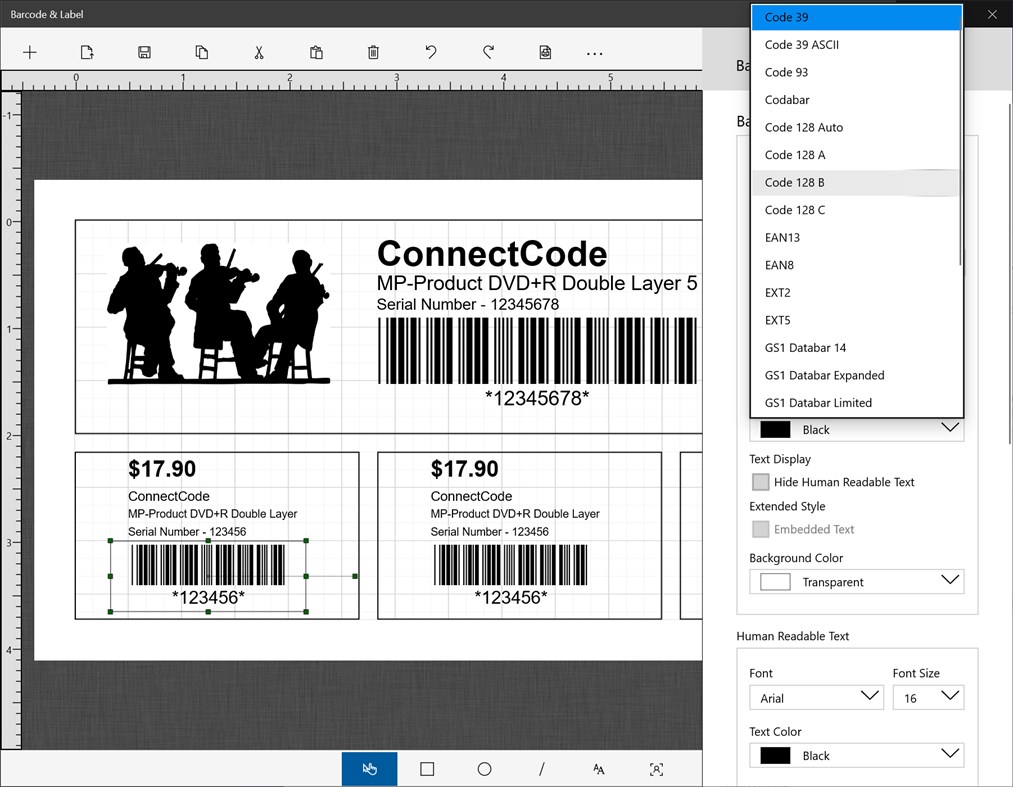This screenshot has width=1013, height=787.
Task: Select the Rectangle drawing tool
Action: (x=427, y=769)
